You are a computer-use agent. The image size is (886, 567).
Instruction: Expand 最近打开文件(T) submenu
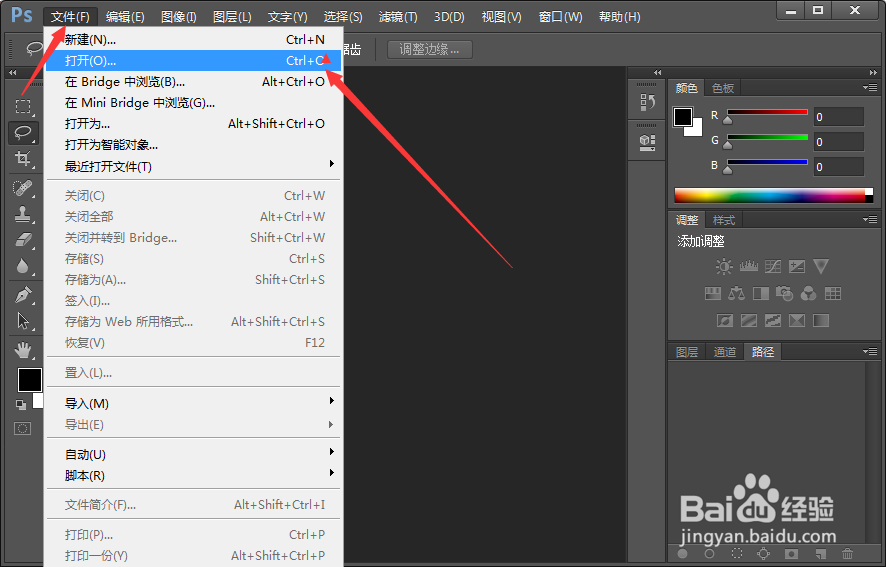(193, 166)
